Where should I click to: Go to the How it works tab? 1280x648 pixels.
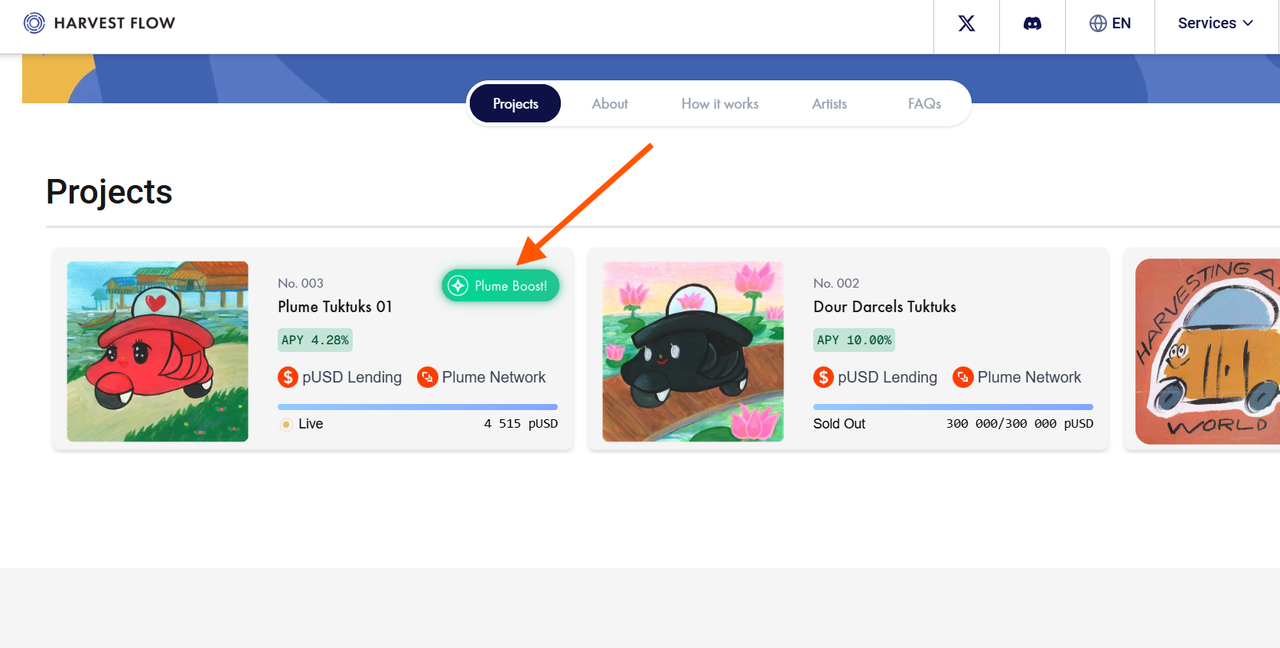[x=720, y=104]
